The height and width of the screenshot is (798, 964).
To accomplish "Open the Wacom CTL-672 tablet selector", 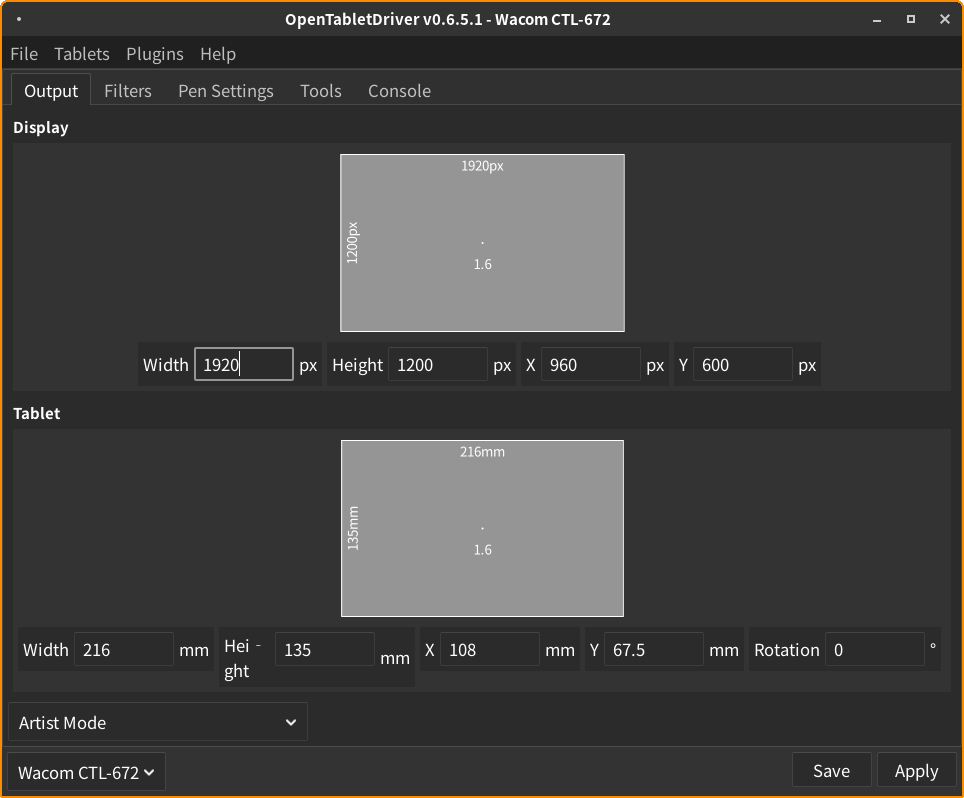I will [x=86, y=772].
